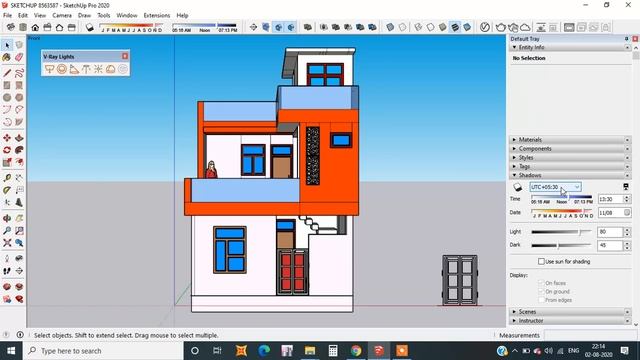Image resolution: width=640 pixels, height=360 pixels.
Task: Select the Line pencil tool
Action: tap(7, 73)
